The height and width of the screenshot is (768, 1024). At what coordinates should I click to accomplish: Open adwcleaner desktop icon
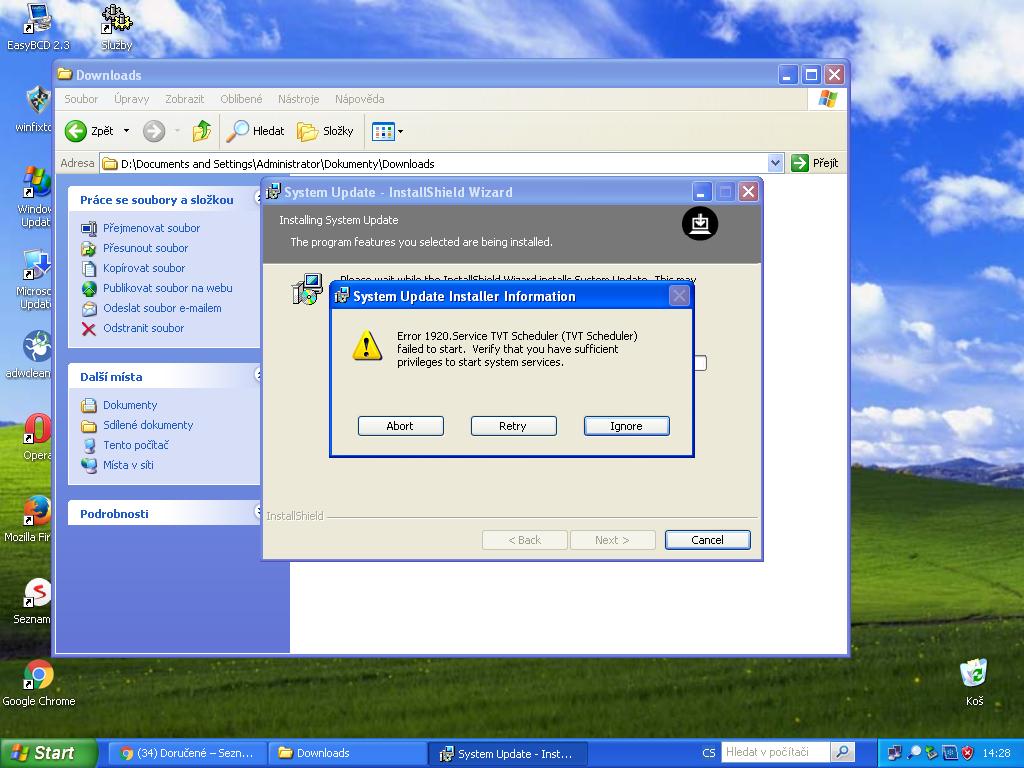point(29,355)
